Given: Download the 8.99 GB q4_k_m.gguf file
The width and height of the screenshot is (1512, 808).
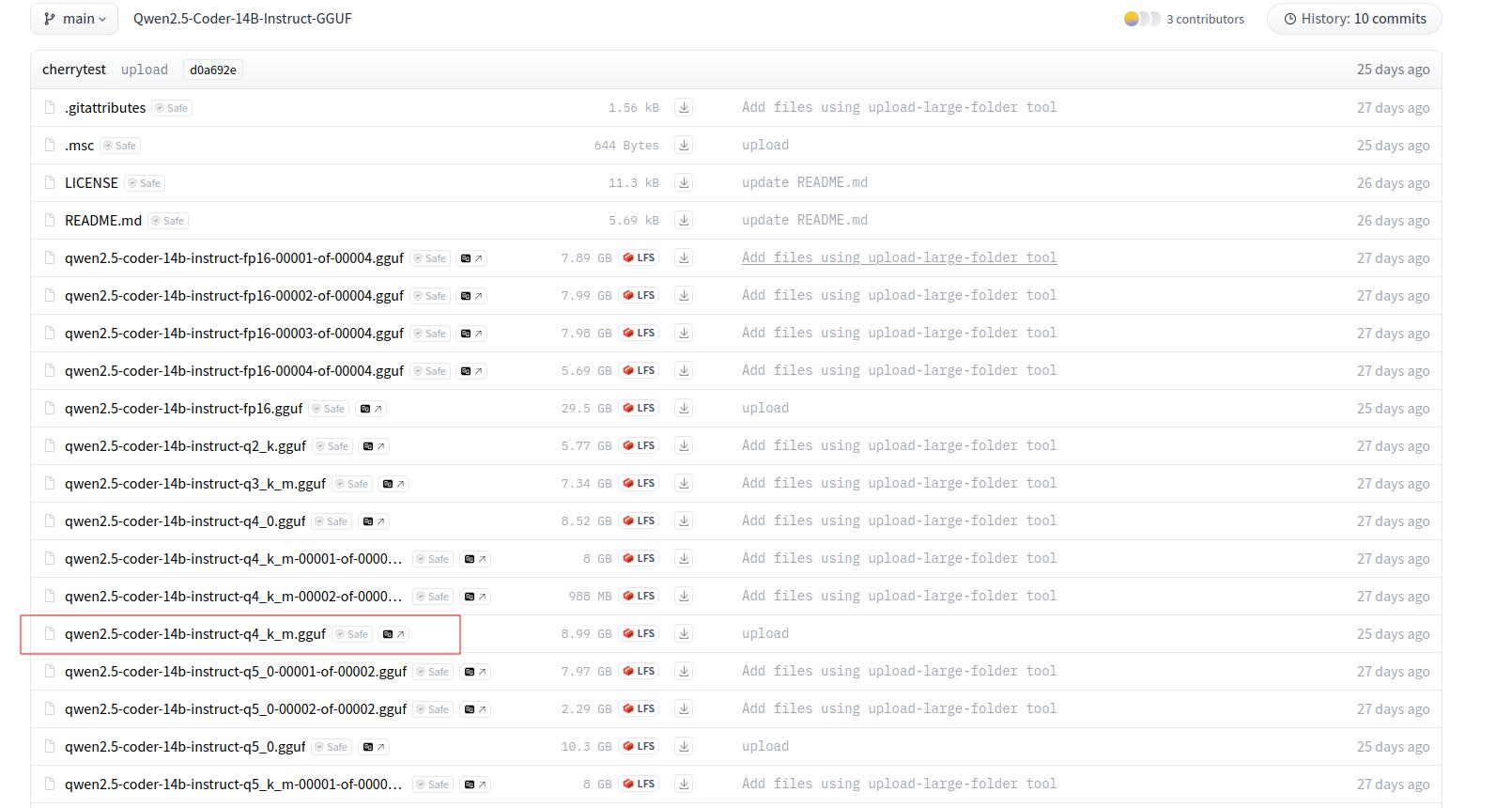Looking at the screenshot, I should [x=684, y=633].
